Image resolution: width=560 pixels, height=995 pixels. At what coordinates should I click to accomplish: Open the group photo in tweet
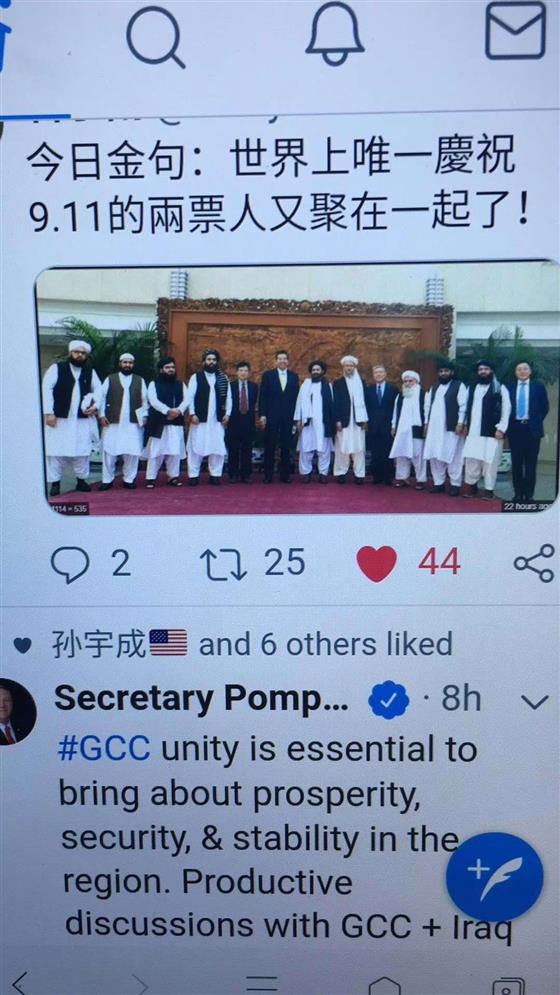point(297,389)
